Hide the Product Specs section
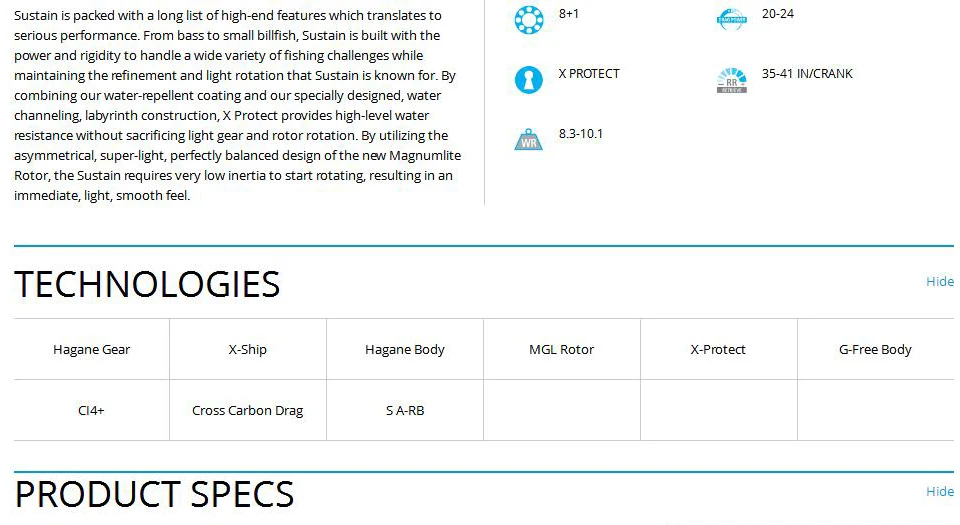960x525 pixels. 940,491
